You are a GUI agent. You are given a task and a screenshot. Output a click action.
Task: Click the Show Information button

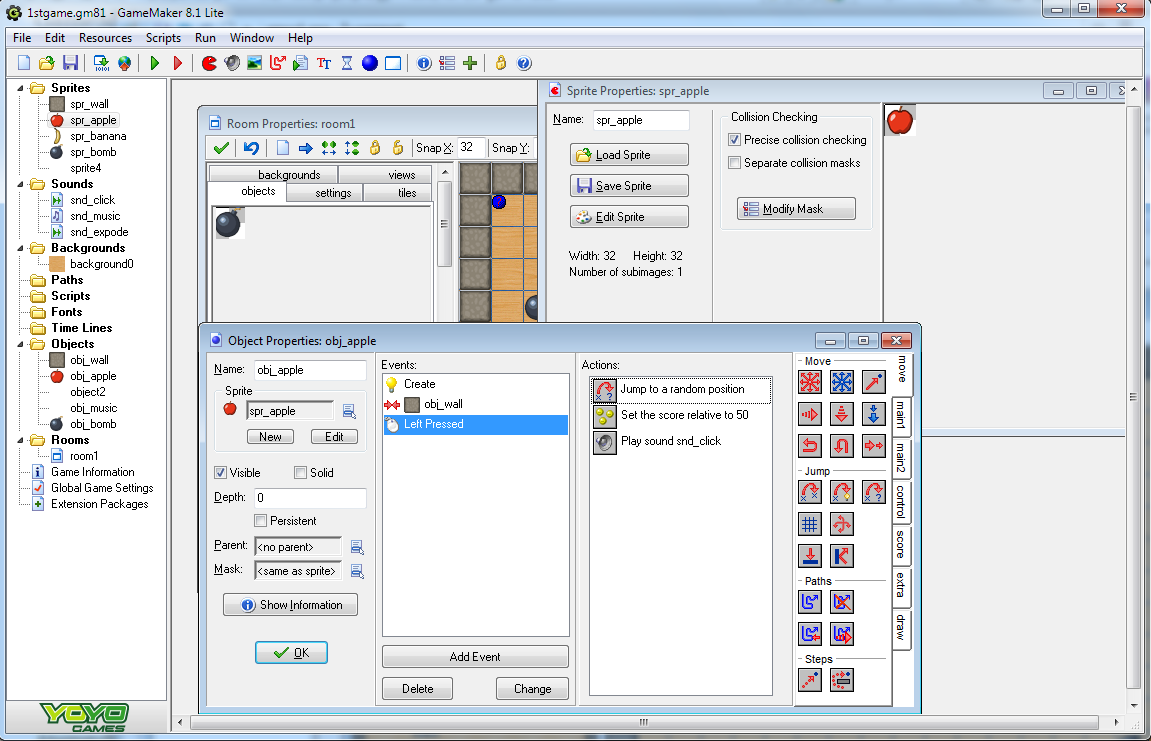[291, 605]
